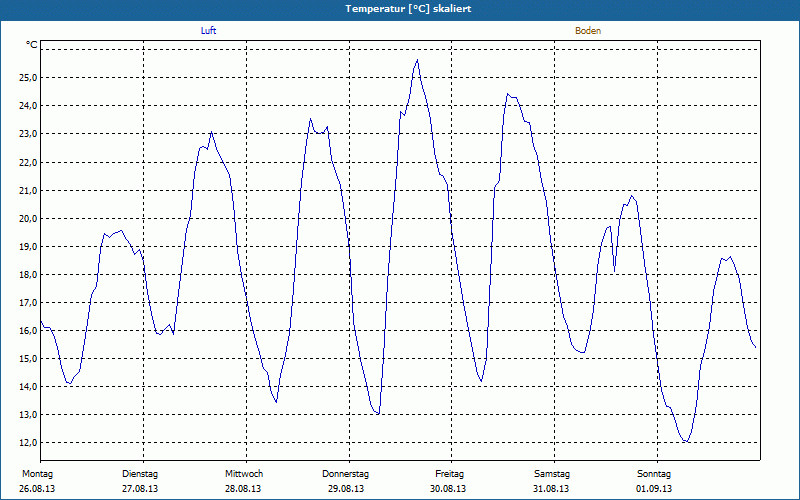Click the date 29.08.13
800x500 pixels.
point(346,489)
